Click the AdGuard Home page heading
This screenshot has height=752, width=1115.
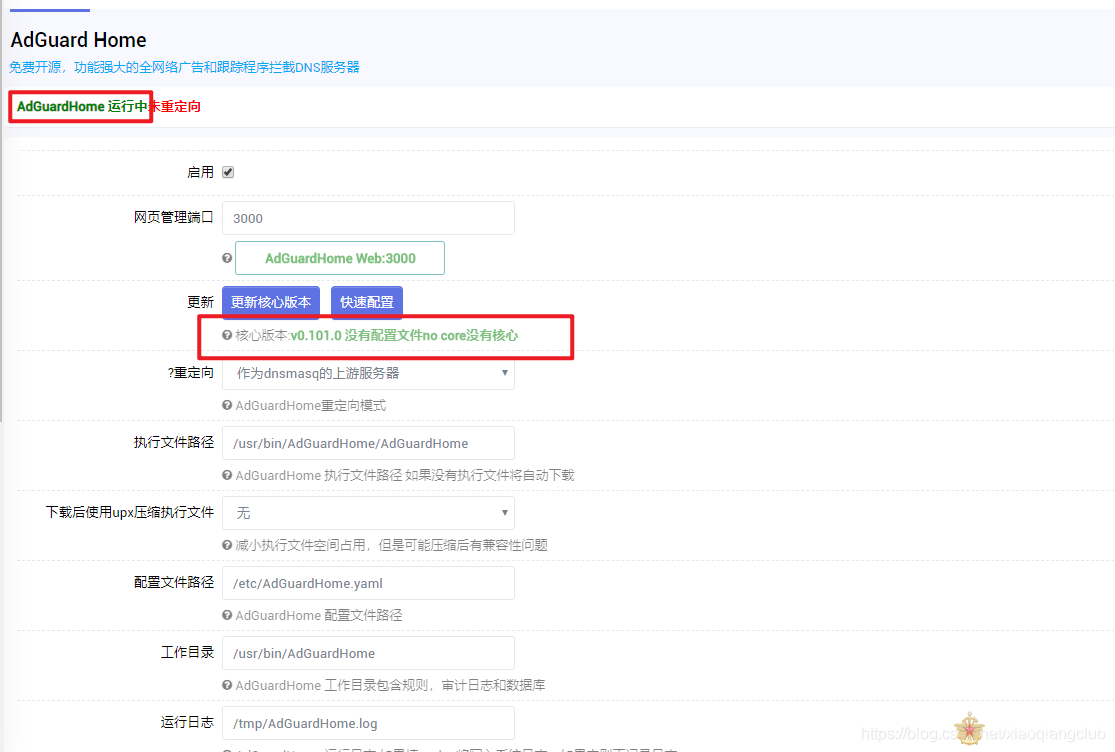click(78, 40)
